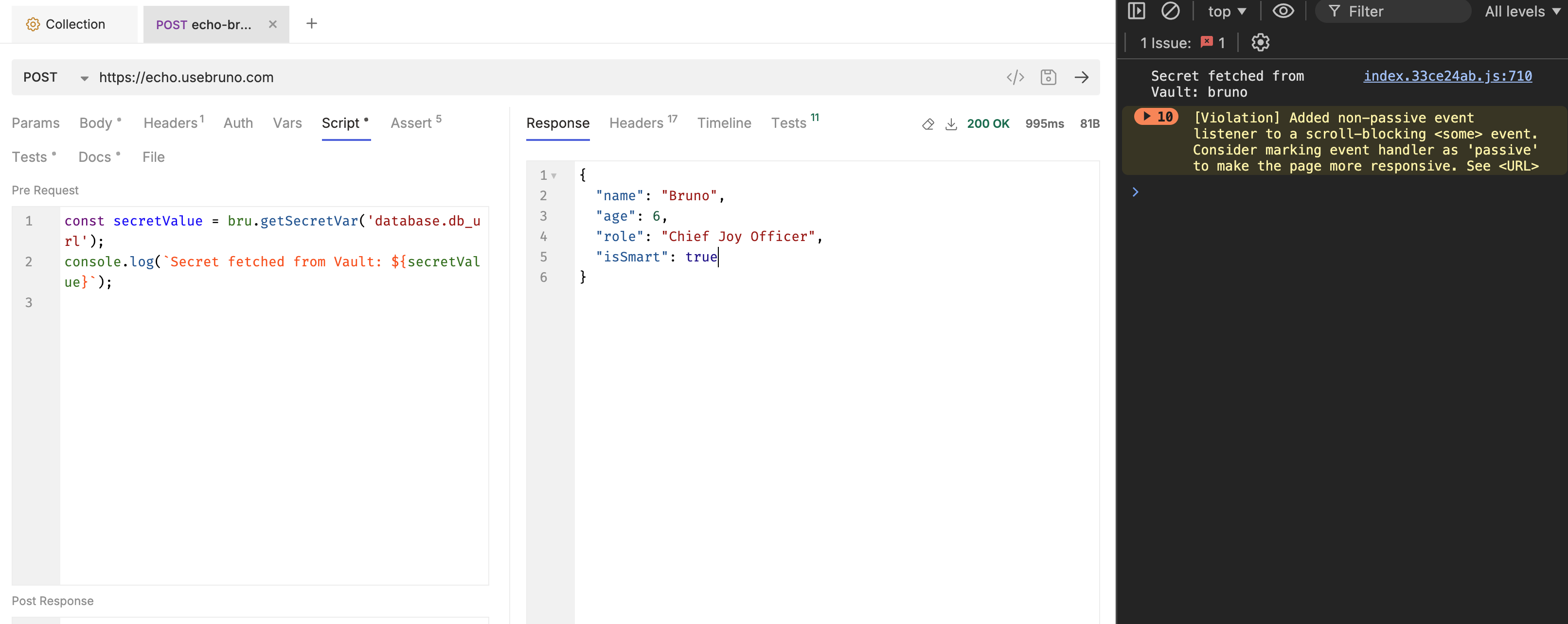This screenshot has height=624, width=1568.
Task: Open the Collection settings tab
Action: (x=74, y=24)
